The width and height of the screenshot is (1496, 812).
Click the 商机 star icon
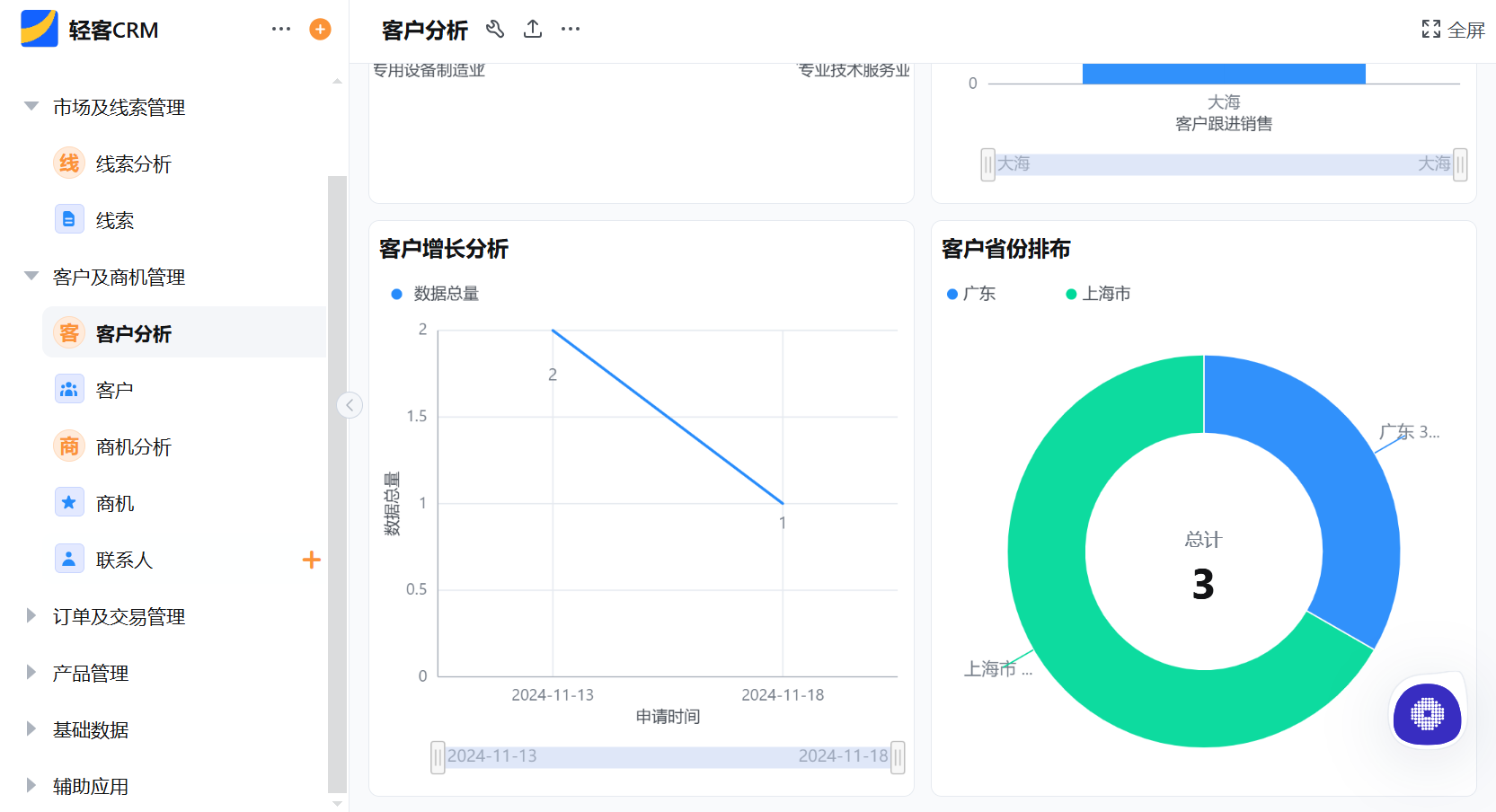click(x=68, y=502)
